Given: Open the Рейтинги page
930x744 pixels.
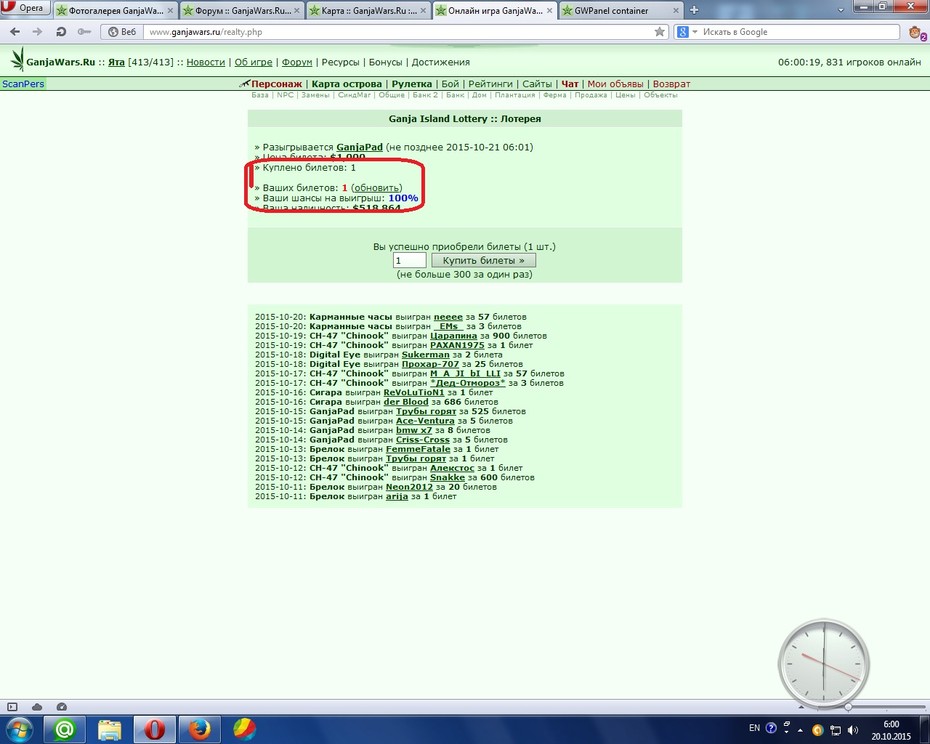Looking at the screenshot, I should (x=491, y=84).
